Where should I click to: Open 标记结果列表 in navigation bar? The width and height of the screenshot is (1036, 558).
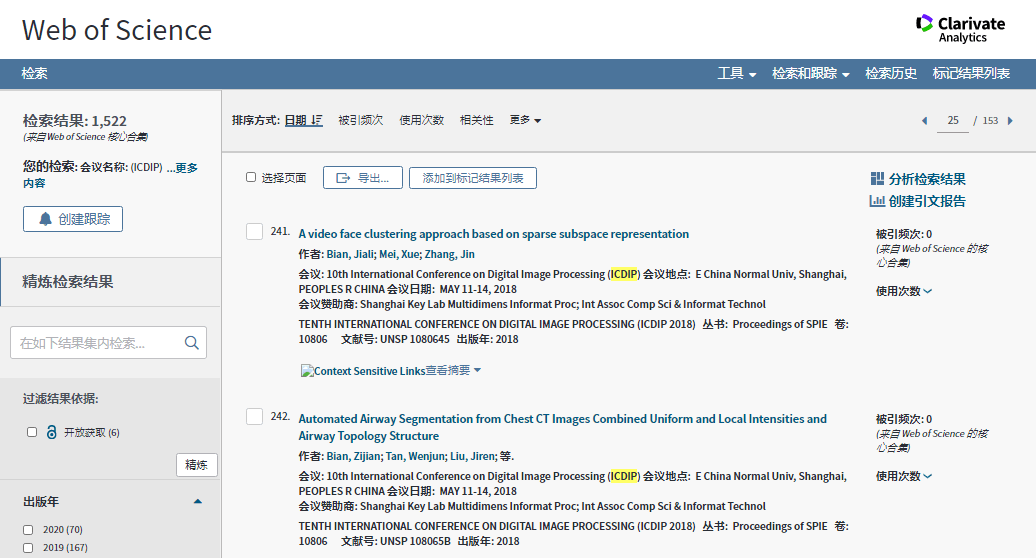pos(971,73)
